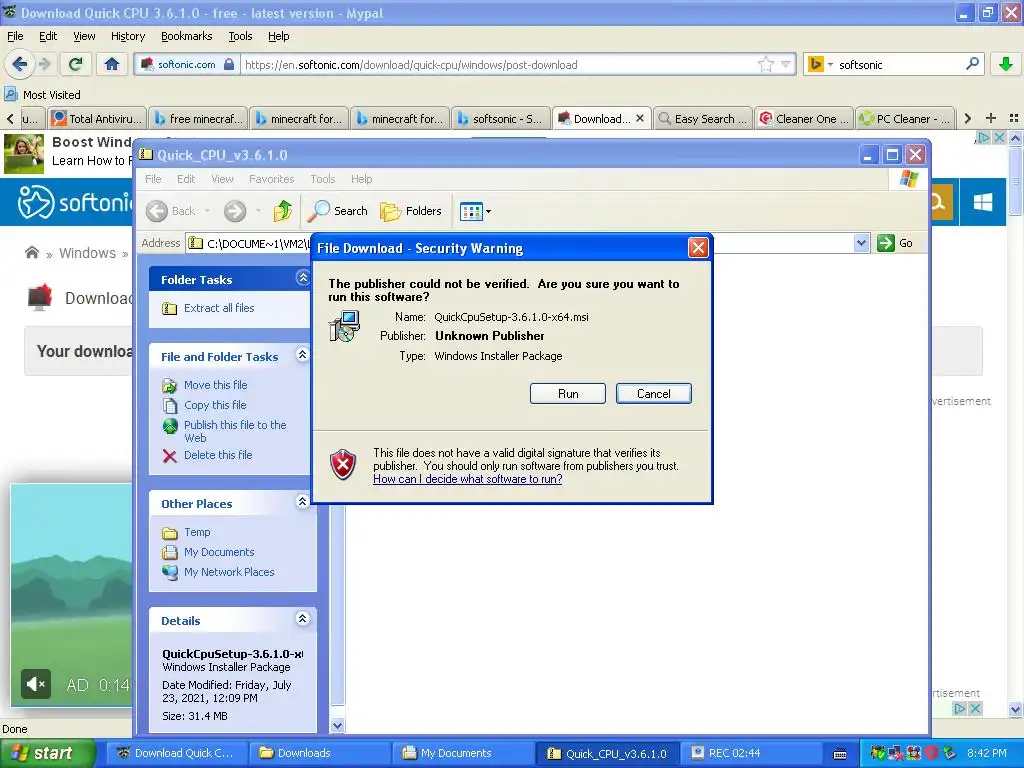Switch to the PC Cleaner tab
The height and width of the screenshot is (768, 1024).
tap(905, 118)
